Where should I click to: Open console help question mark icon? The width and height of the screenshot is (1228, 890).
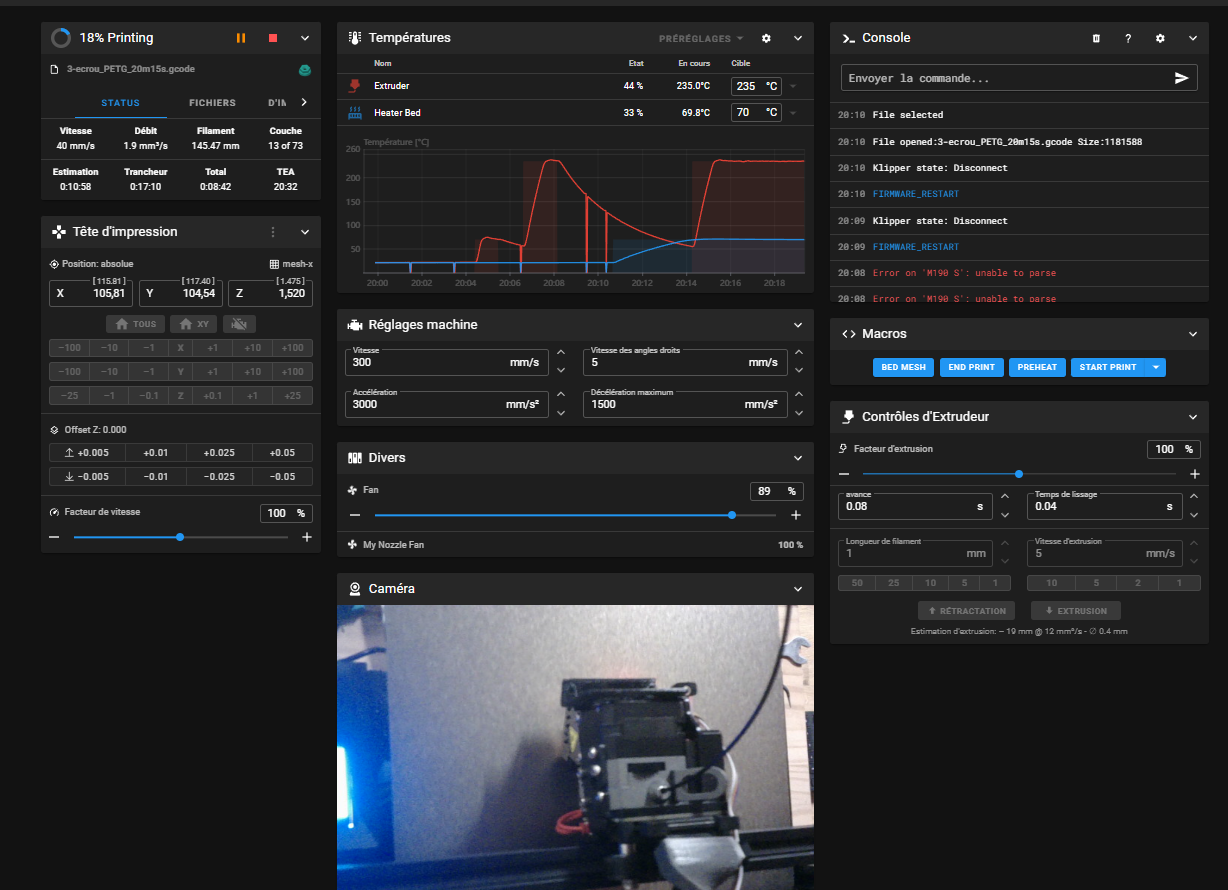pos(1128,38)
